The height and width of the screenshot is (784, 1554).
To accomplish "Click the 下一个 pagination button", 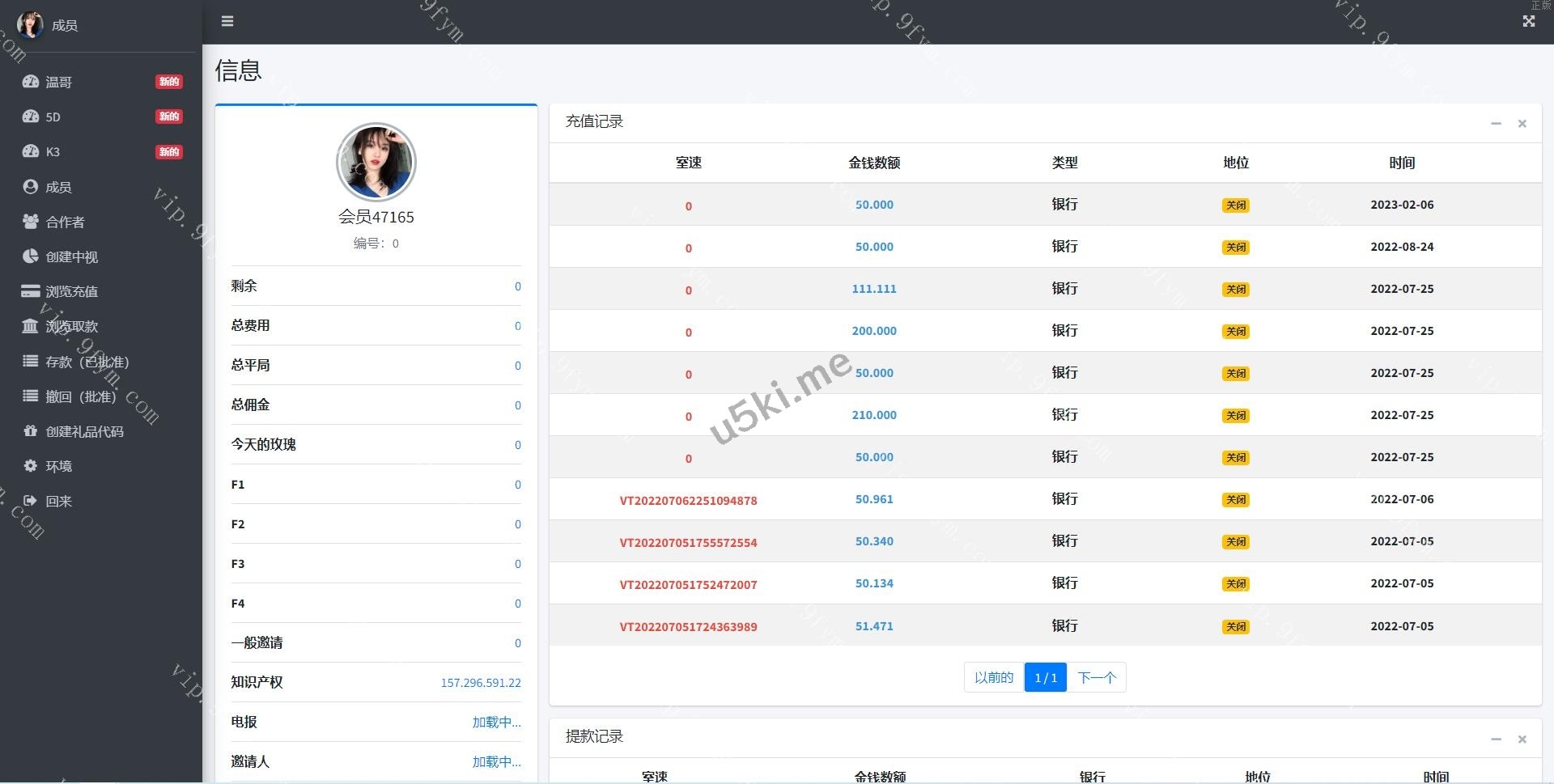I will pos(1097,677).
